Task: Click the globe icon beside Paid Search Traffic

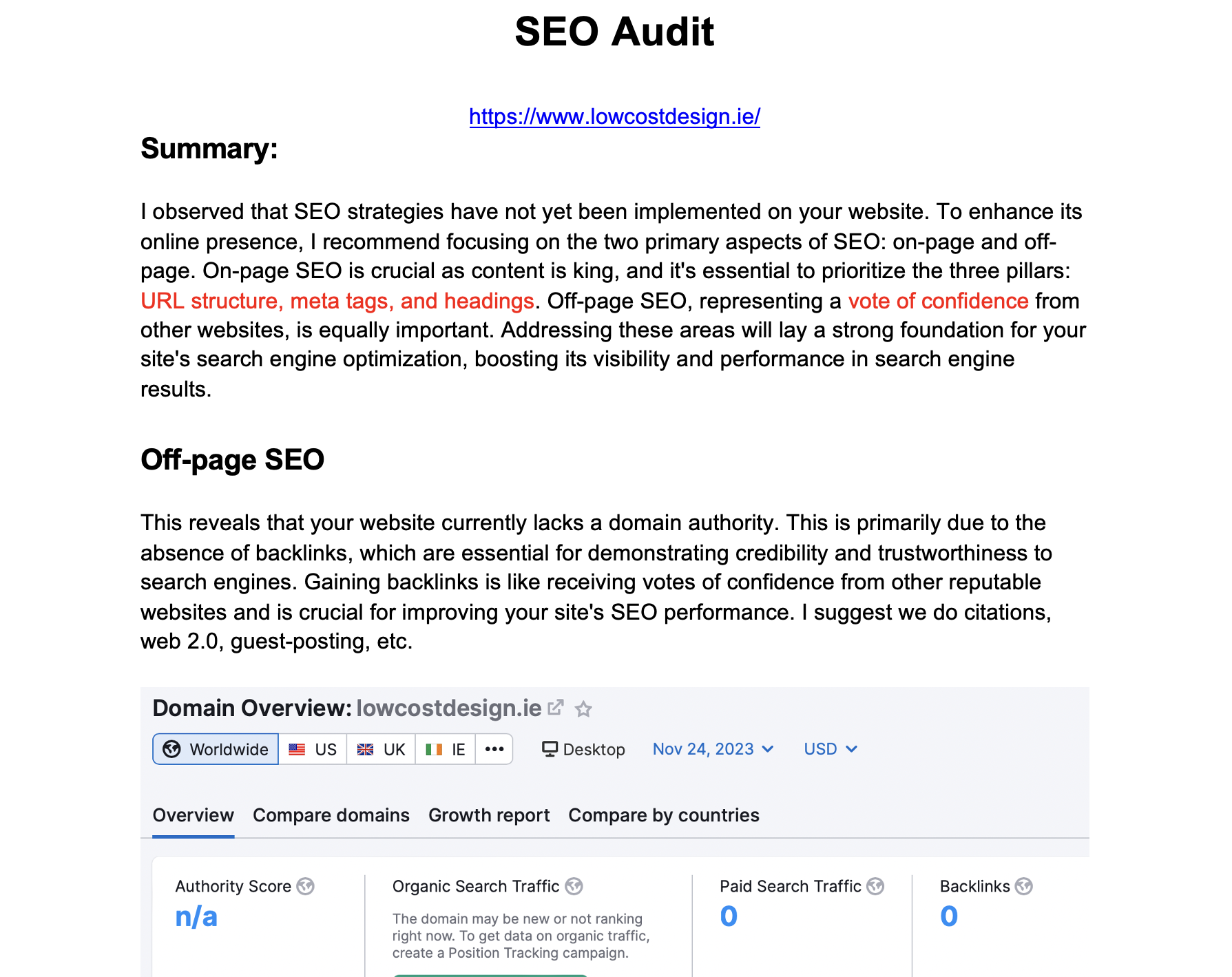Action: (x=875, y=886)
